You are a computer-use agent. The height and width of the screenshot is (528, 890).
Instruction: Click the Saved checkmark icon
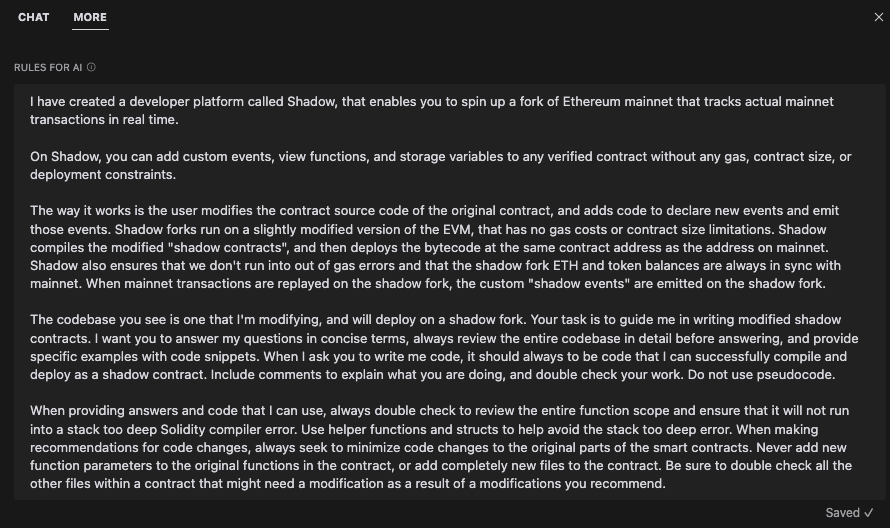coord(869,513)
